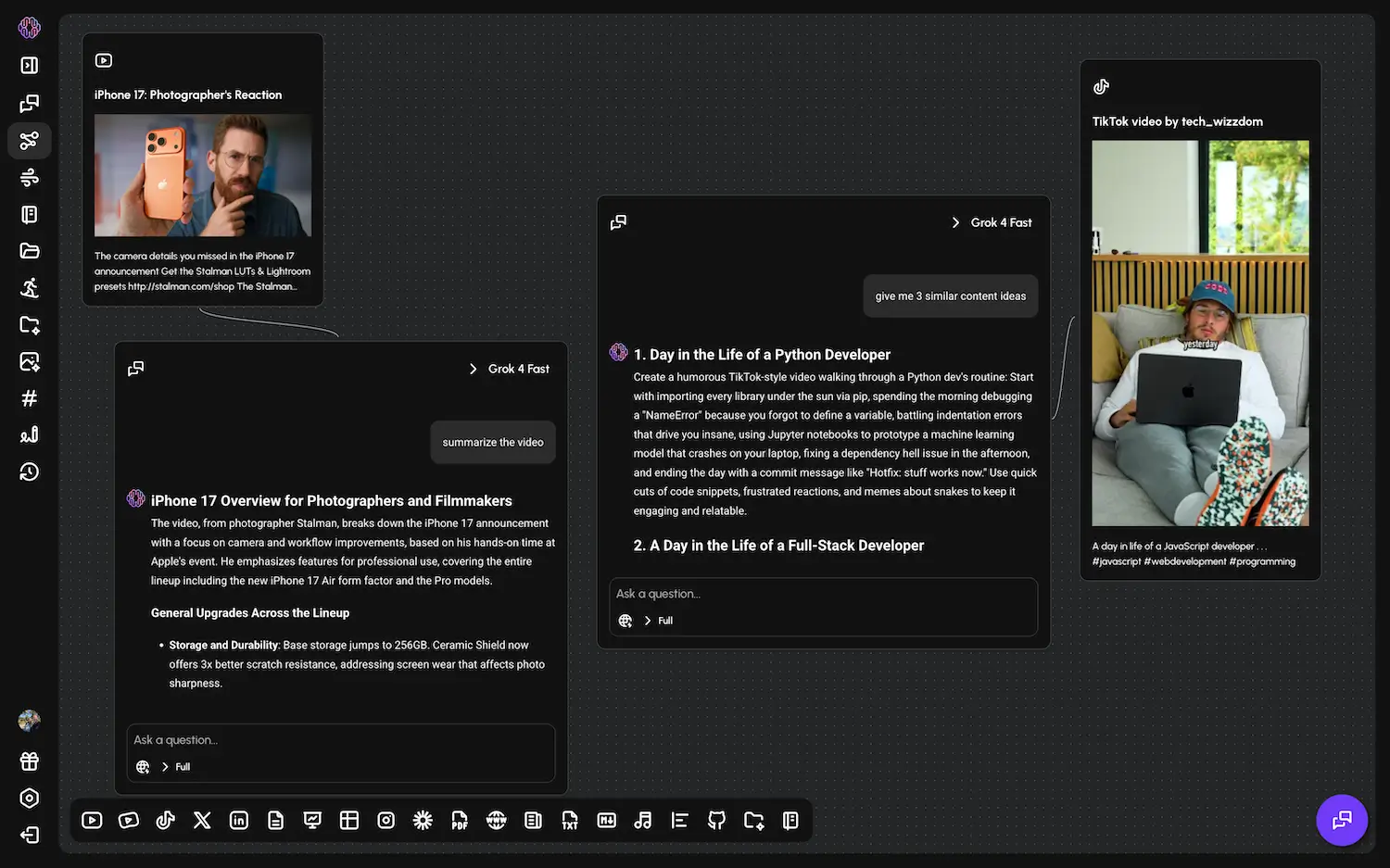Image resolution: width=1390 pixels, height=868 pixels.
Task: Click the logout icon at sidebar bottom
Action: click(29, 835)
